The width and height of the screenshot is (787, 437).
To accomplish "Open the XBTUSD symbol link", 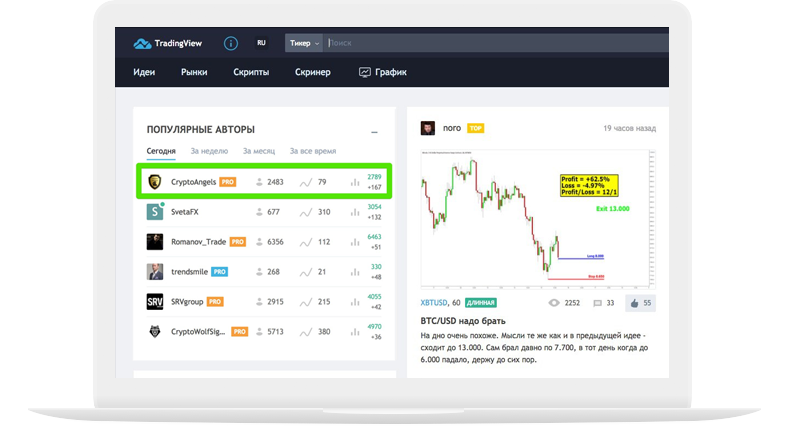I will [434, 303].
